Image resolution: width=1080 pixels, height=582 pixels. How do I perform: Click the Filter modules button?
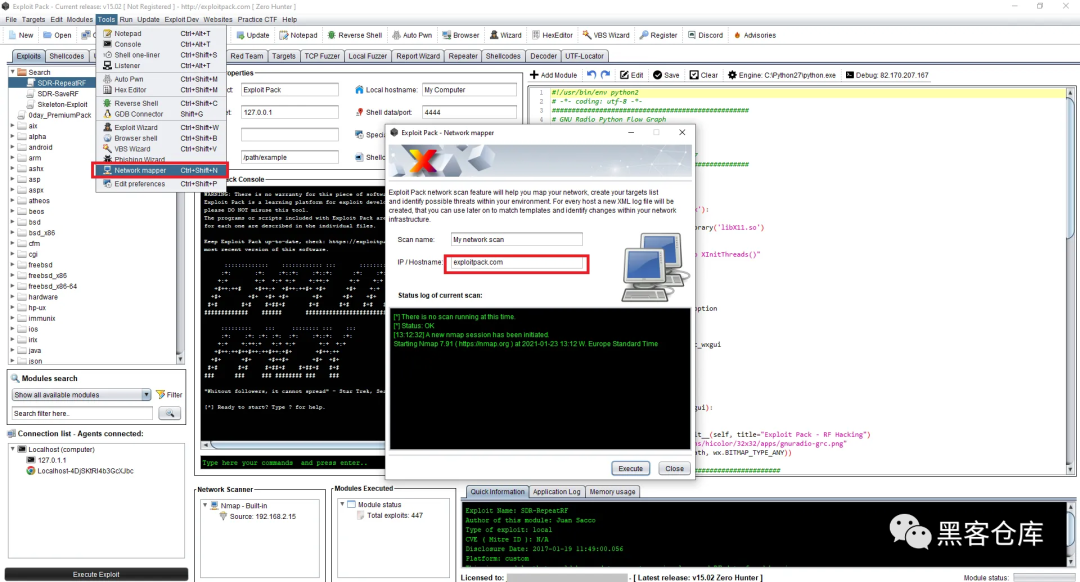(169, 395)
